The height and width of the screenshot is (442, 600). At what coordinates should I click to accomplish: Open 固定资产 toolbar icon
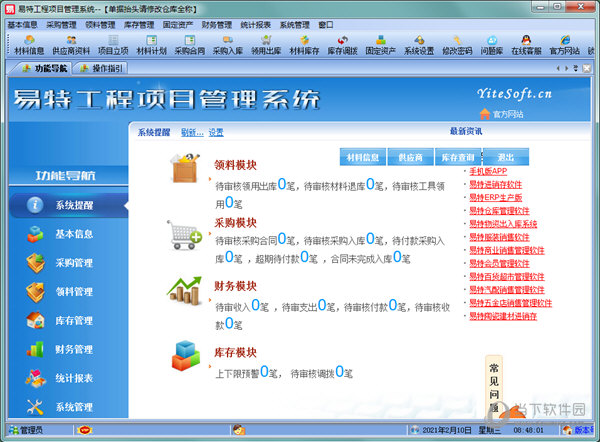(381, 45)
